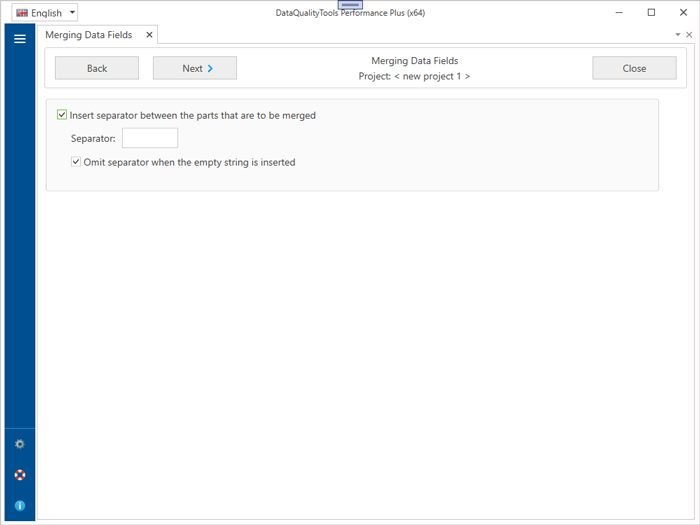Open help via the lifebuoy icon
Viewport: 700px width, 525px height.
(19, 475)
